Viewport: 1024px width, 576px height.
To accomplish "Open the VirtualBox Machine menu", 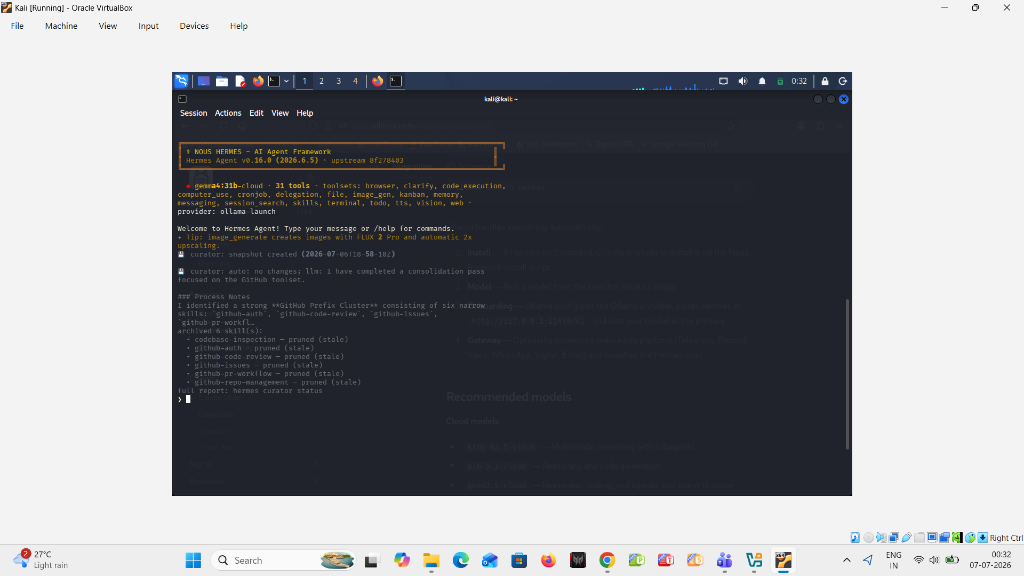I will click(61, 26).
